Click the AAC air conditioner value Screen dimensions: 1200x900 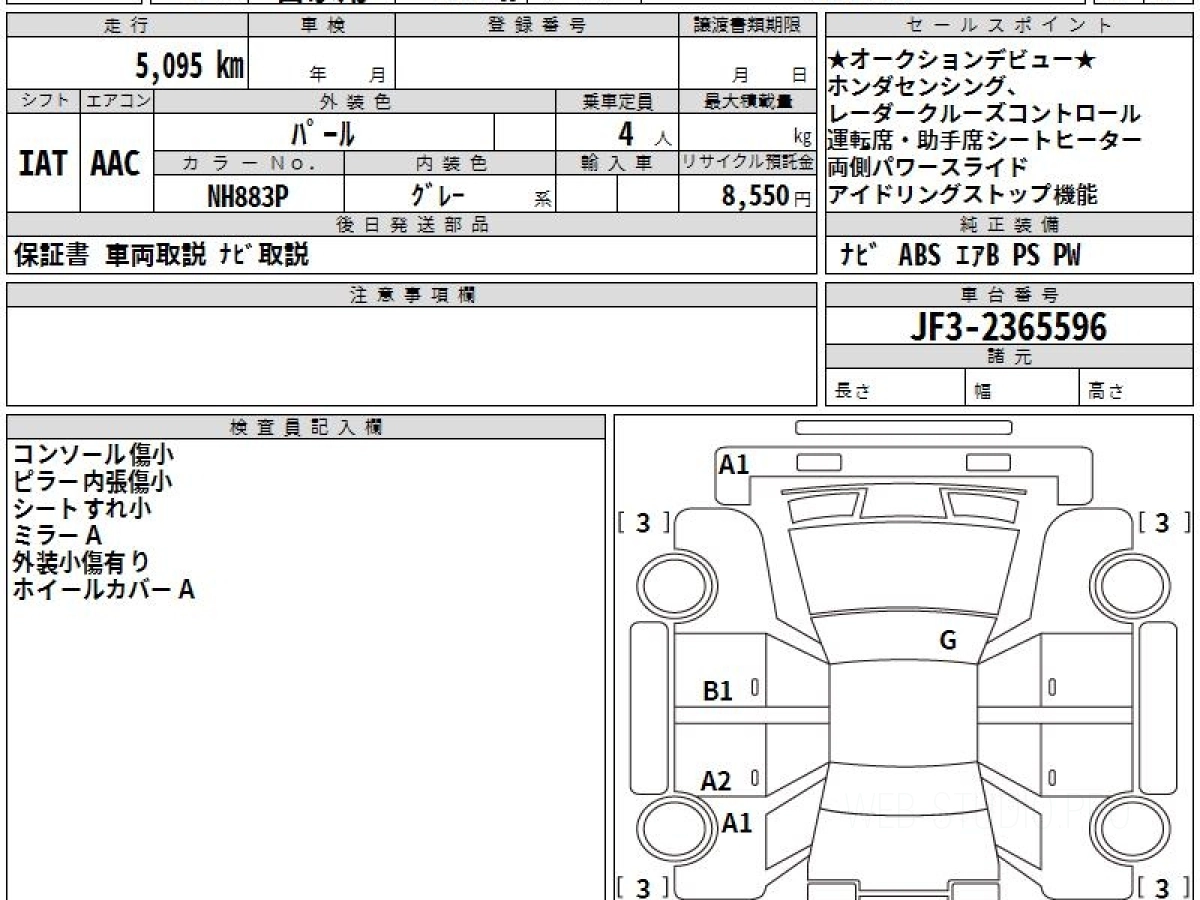click(x=116, y=163)
